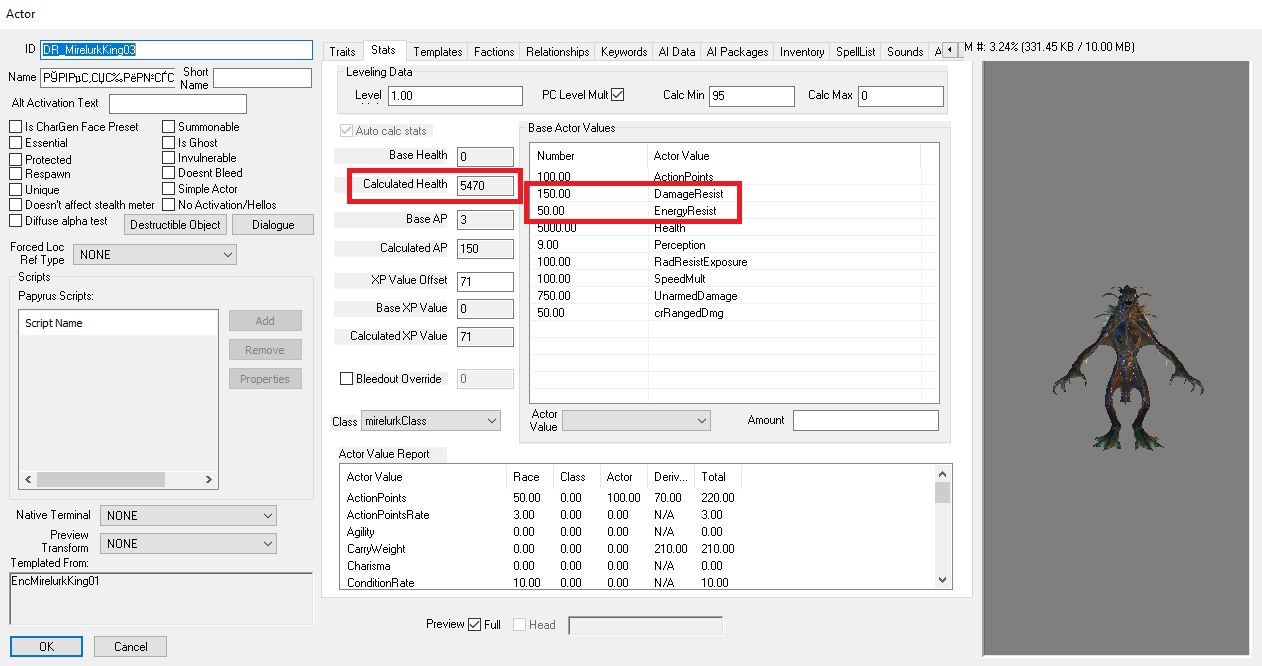The height and width of the screenshot is (666, 1262).
Task: Toggle the PC Level Mult checkbox
Action: (x=617, y=95)
